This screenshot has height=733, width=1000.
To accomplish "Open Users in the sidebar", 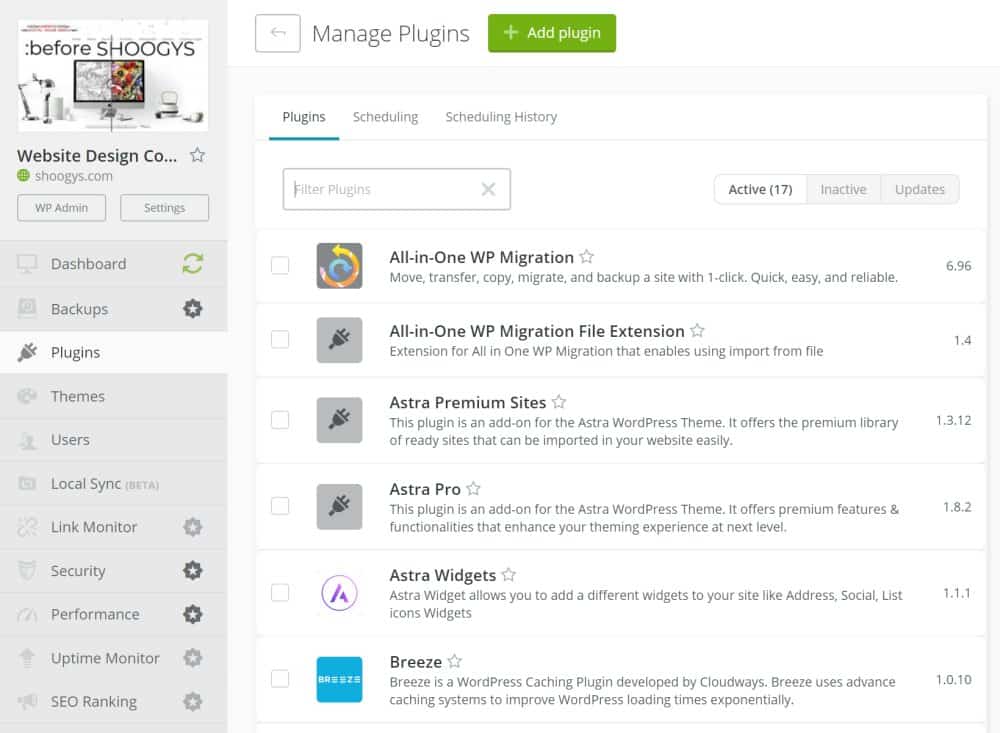I will [x=114, y=440].
